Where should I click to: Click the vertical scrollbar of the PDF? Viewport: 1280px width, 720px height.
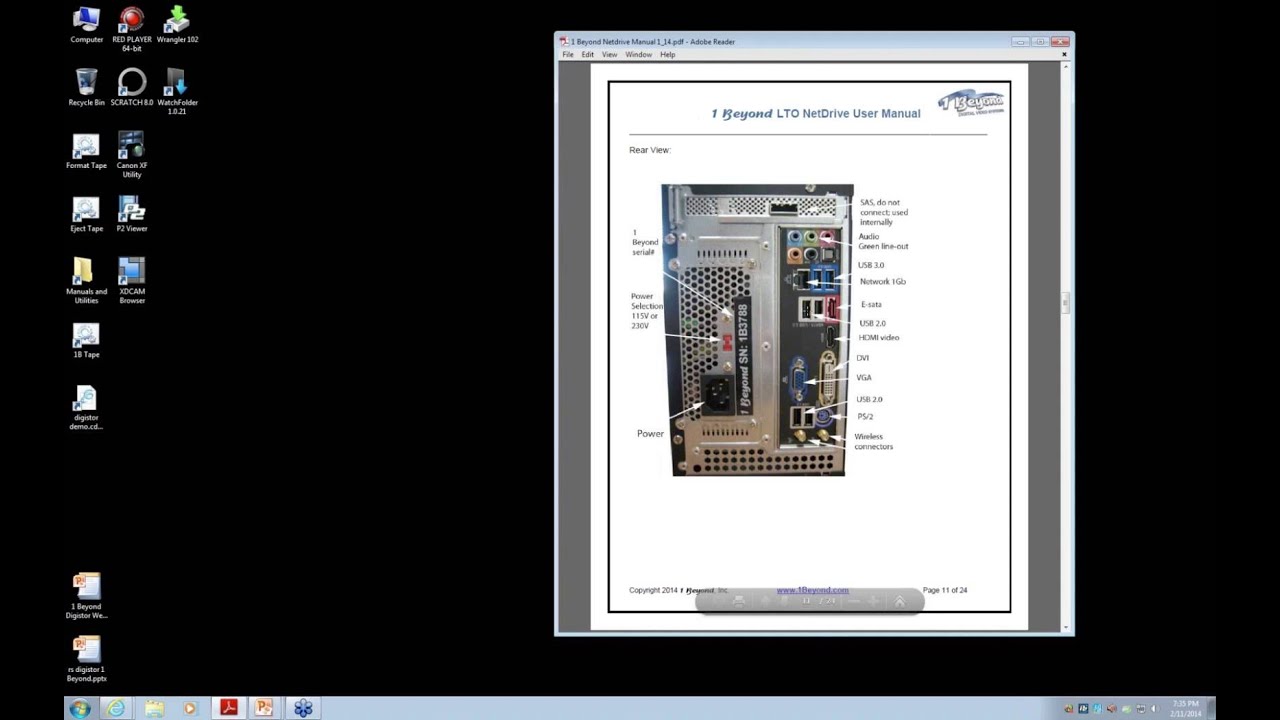[x=1066, y=345]
